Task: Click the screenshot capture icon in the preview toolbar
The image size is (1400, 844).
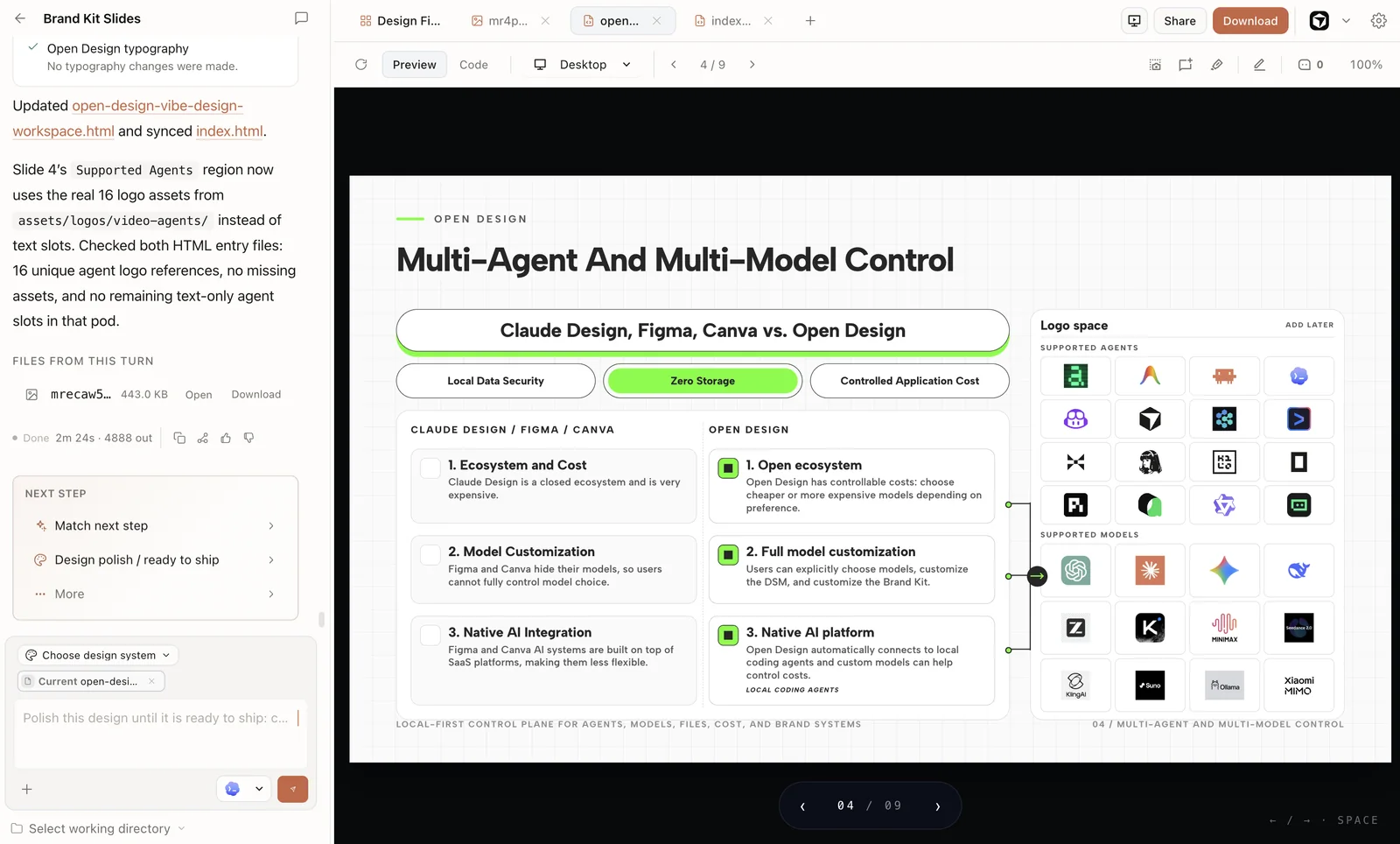Action: click(1155, 65)
